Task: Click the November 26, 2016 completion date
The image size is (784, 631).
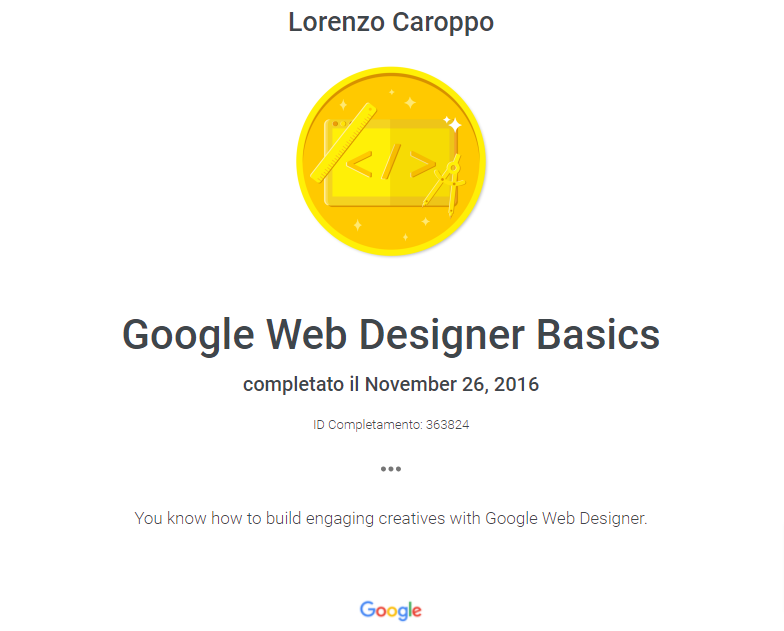Action: point(452,384)
